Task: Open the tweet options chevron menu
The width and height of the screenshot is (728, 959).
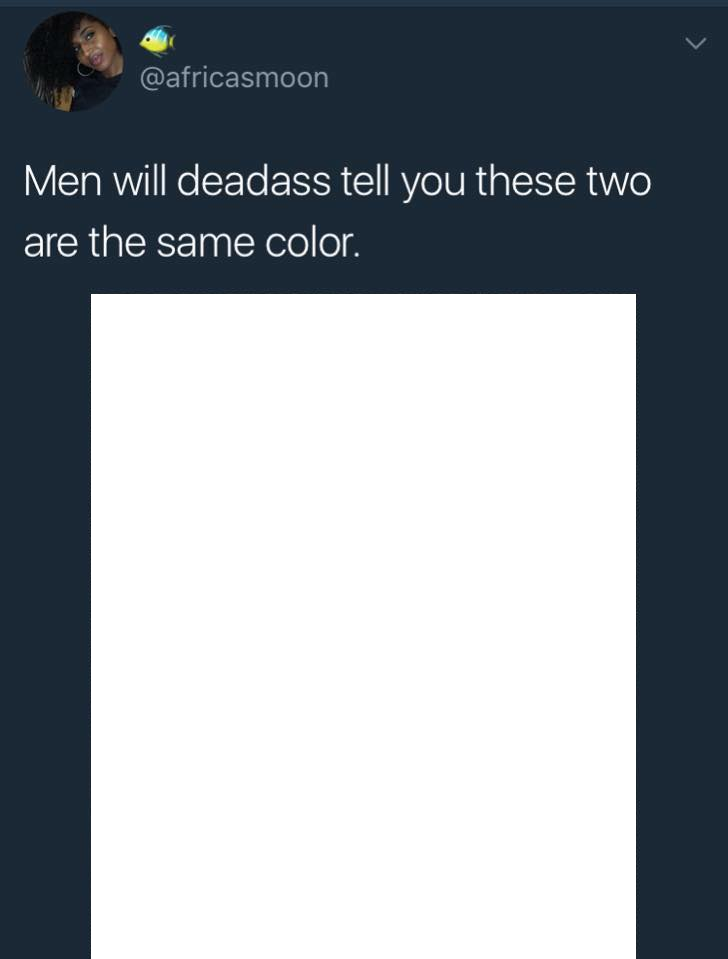Action: point(696,43)
